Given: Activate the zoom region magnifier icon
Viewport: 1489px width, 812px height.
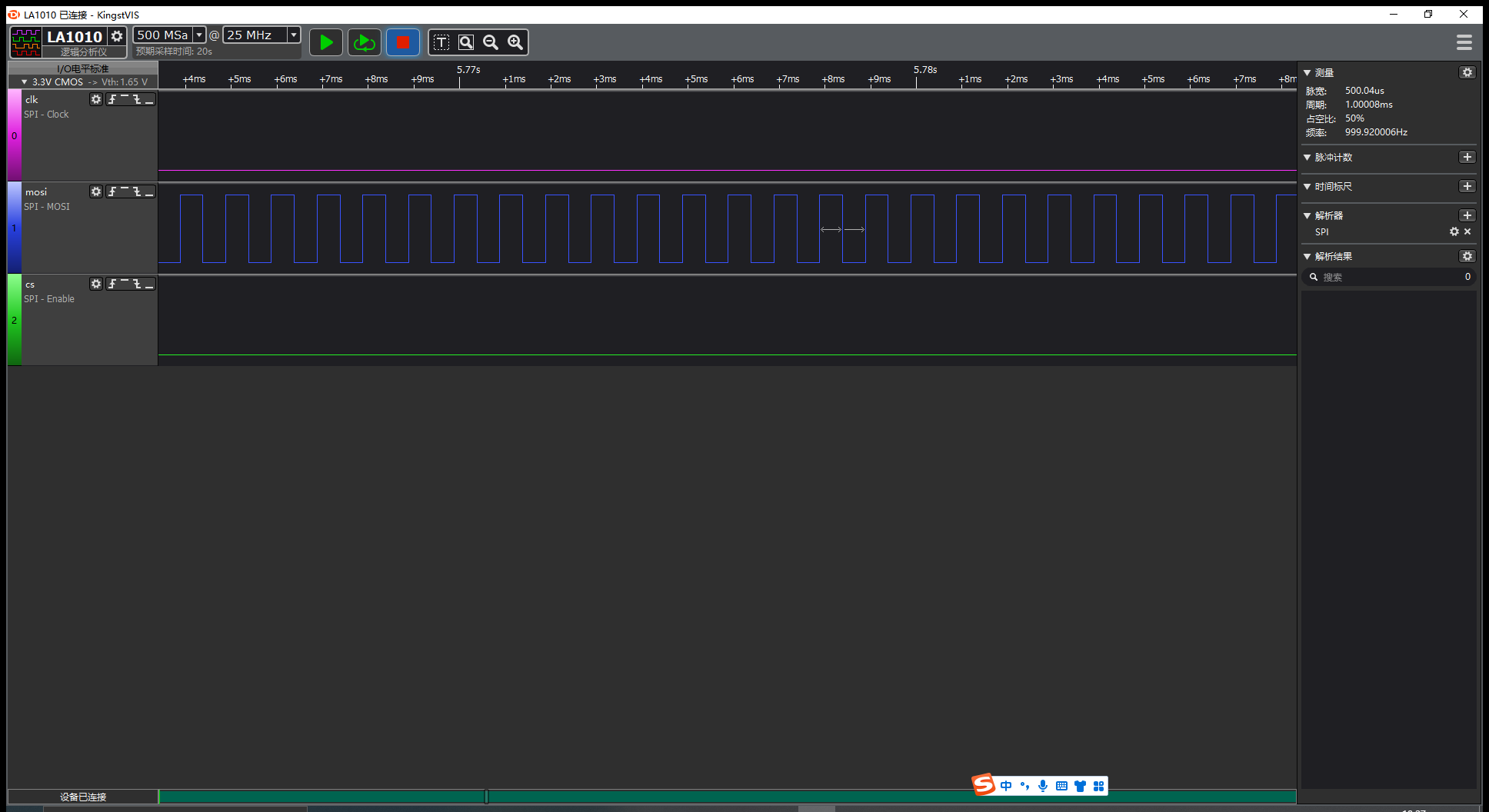Looking at the screenshot, I should click(466, 42).
